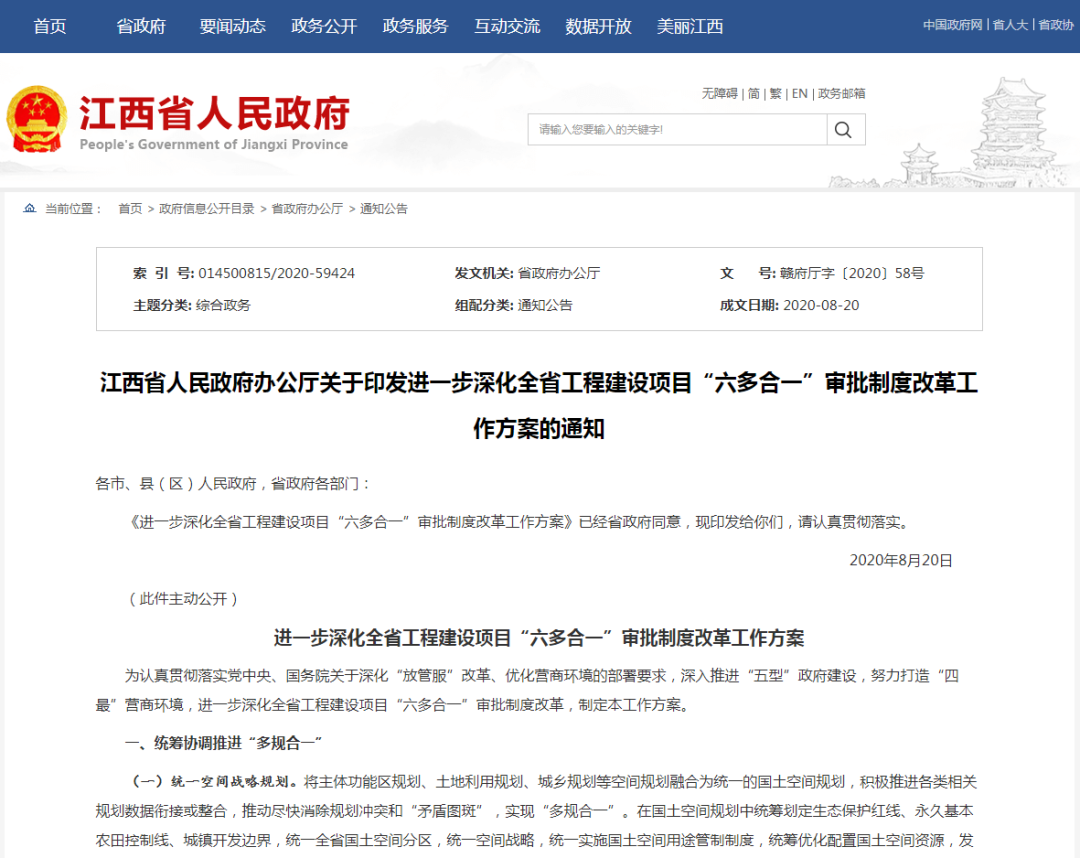Open the 政府信息公开目录 breadcrumb
This screenshot has width=1080, height=858.
[207, 209]
